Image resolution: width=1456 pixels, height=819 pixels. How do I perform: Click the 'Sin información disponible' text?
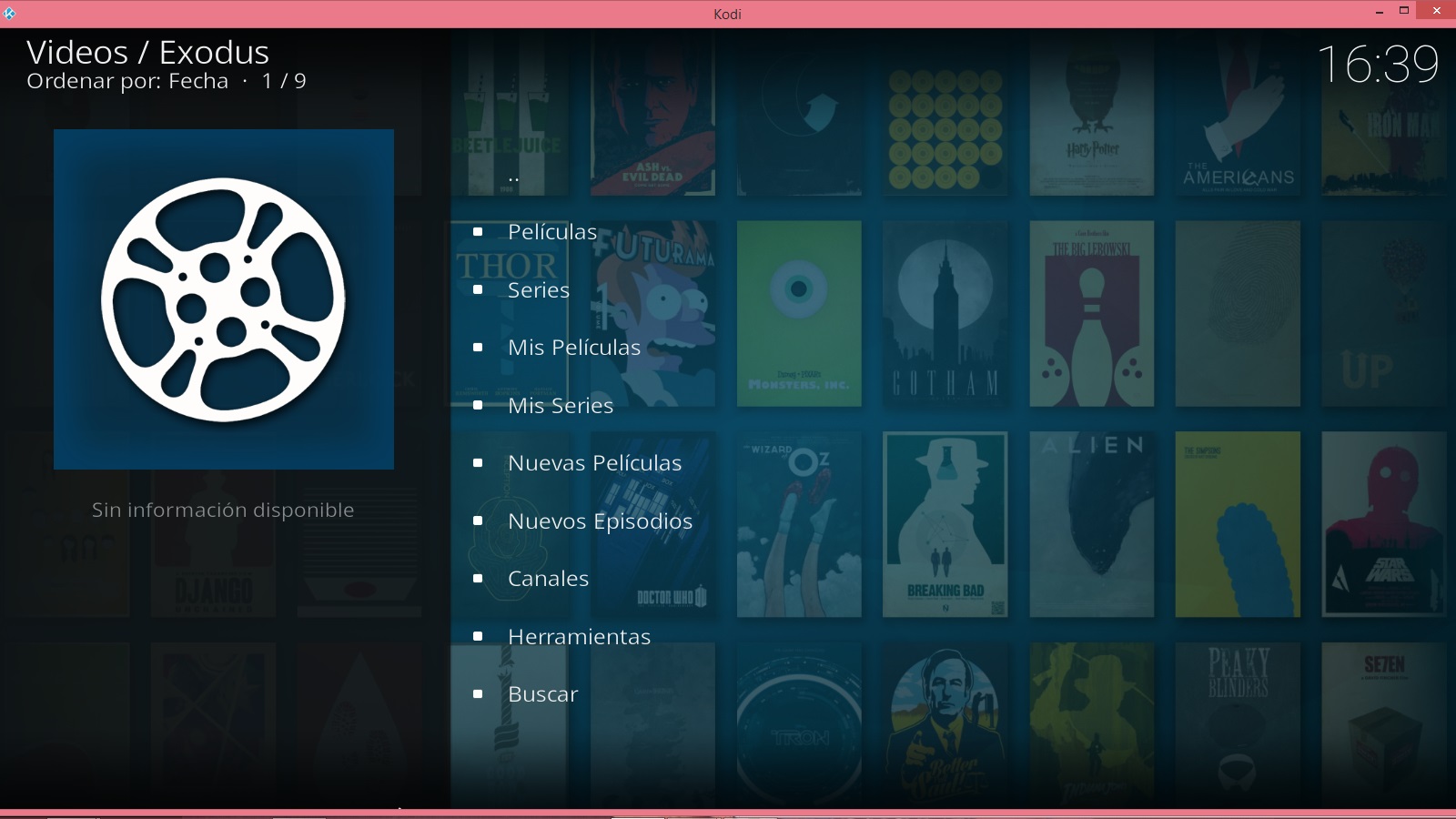[x=223, y=511]
